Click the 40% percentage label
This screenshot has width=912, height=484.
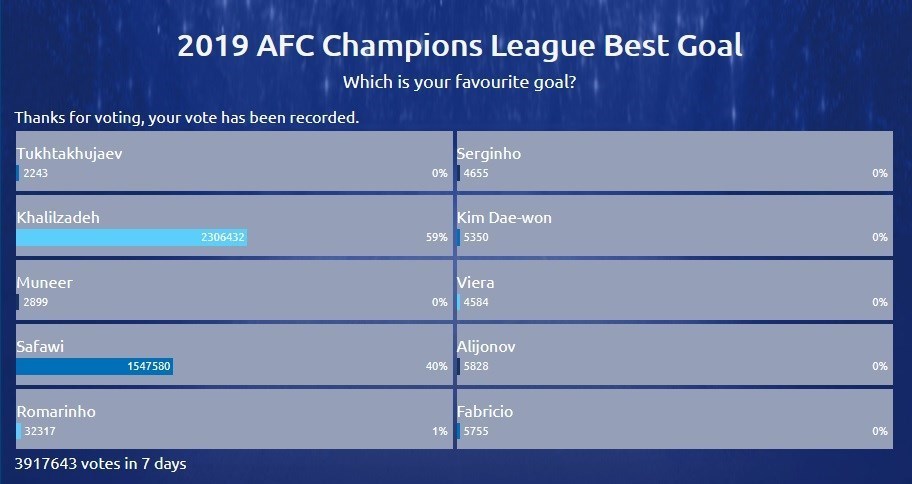pyautogui.click(x=436, y=367)
